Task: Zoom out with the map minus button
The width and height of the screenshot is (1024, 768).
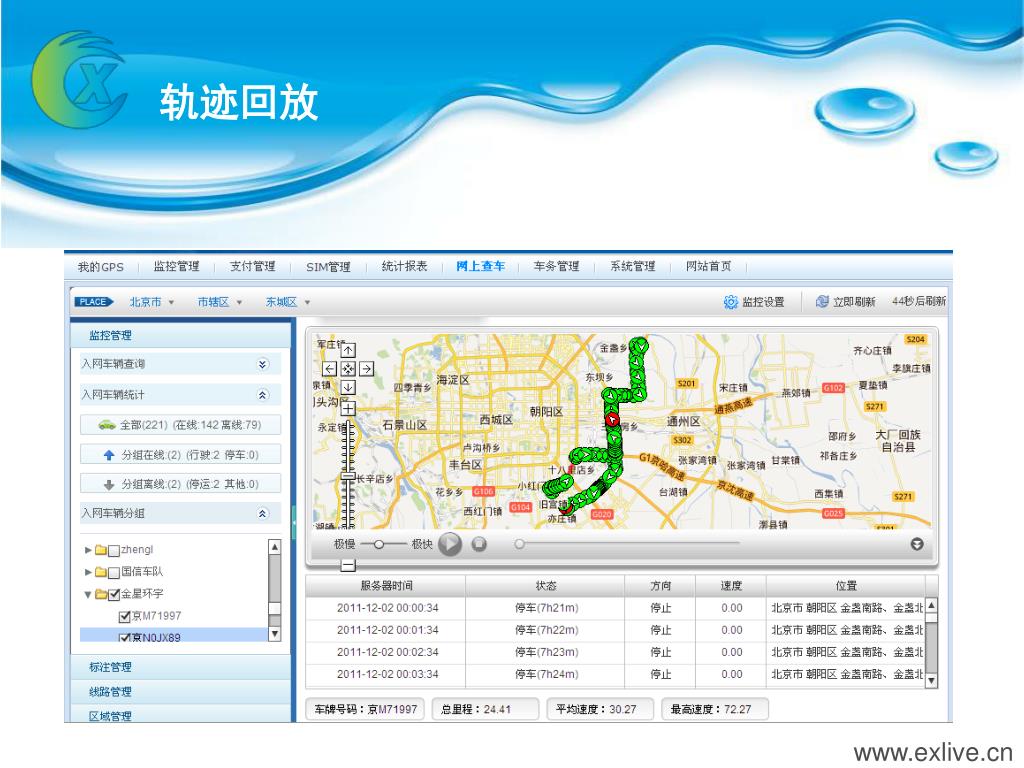Action: point(348,565)
